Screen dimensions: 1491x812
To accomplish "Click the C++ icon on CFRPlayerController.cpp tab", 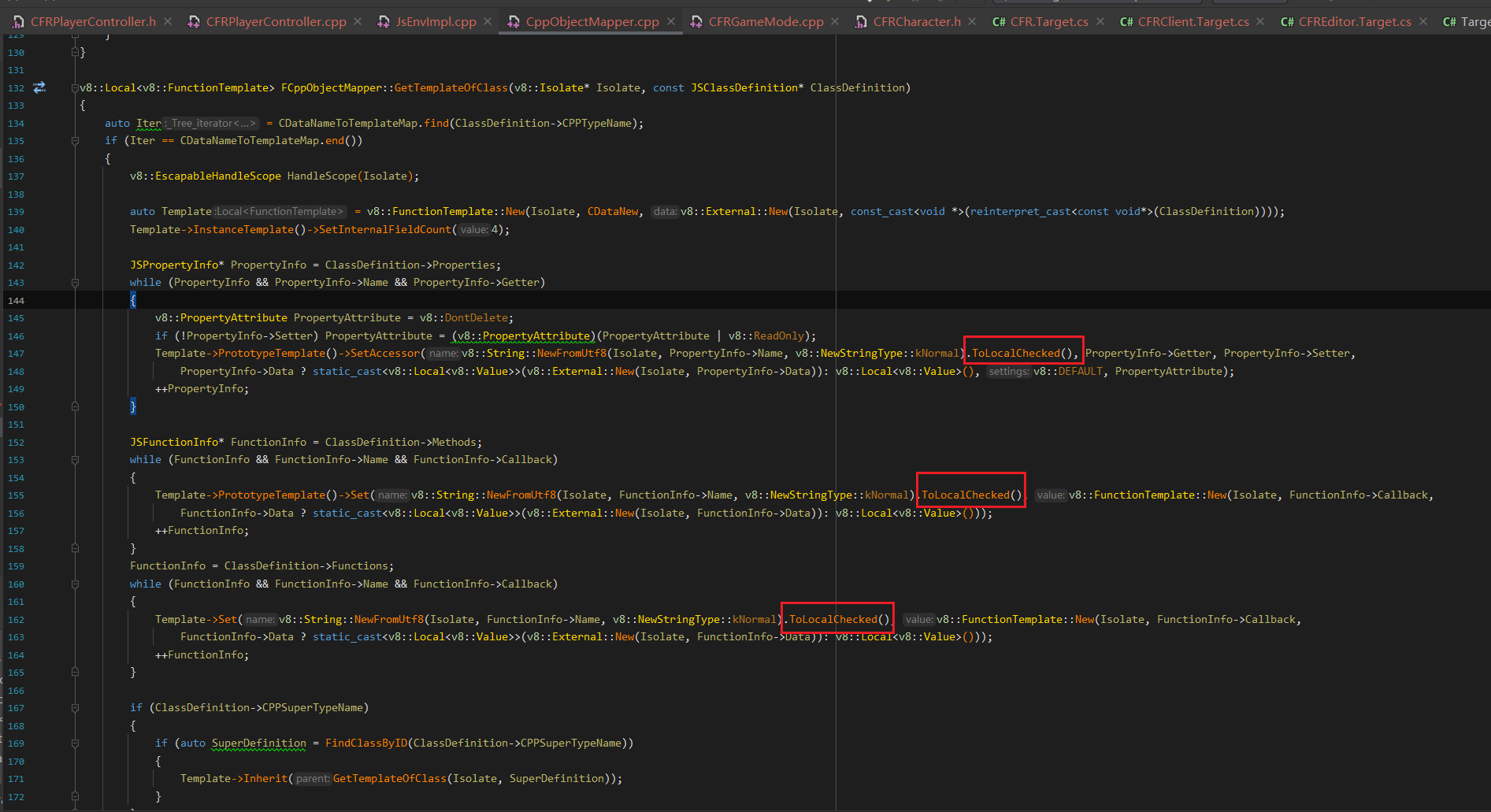I will click(x=194, y=21).
